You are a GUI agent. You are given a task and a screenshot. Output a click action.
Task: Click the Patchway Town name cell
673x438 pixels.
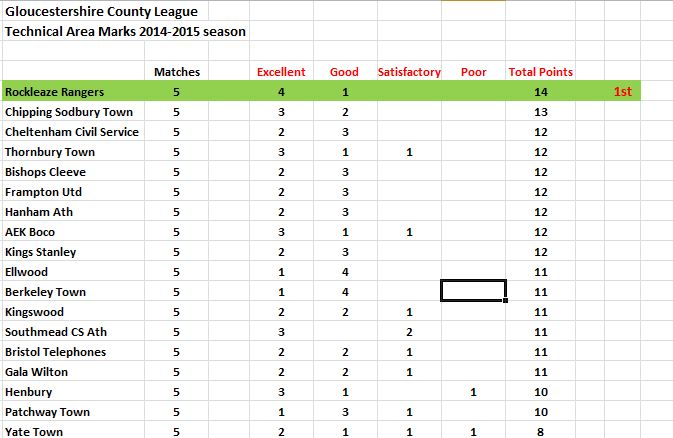pos(73,412)
